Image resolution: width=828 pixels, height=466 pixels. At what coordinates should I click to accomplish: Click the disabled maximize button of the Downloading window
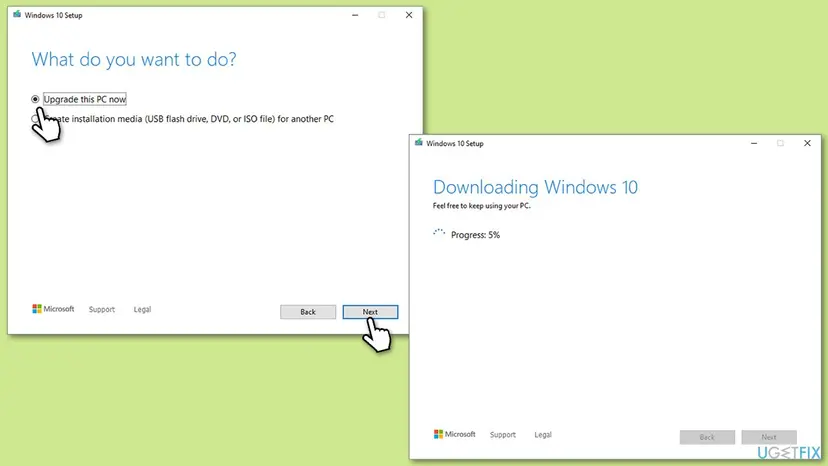[780, 143]
